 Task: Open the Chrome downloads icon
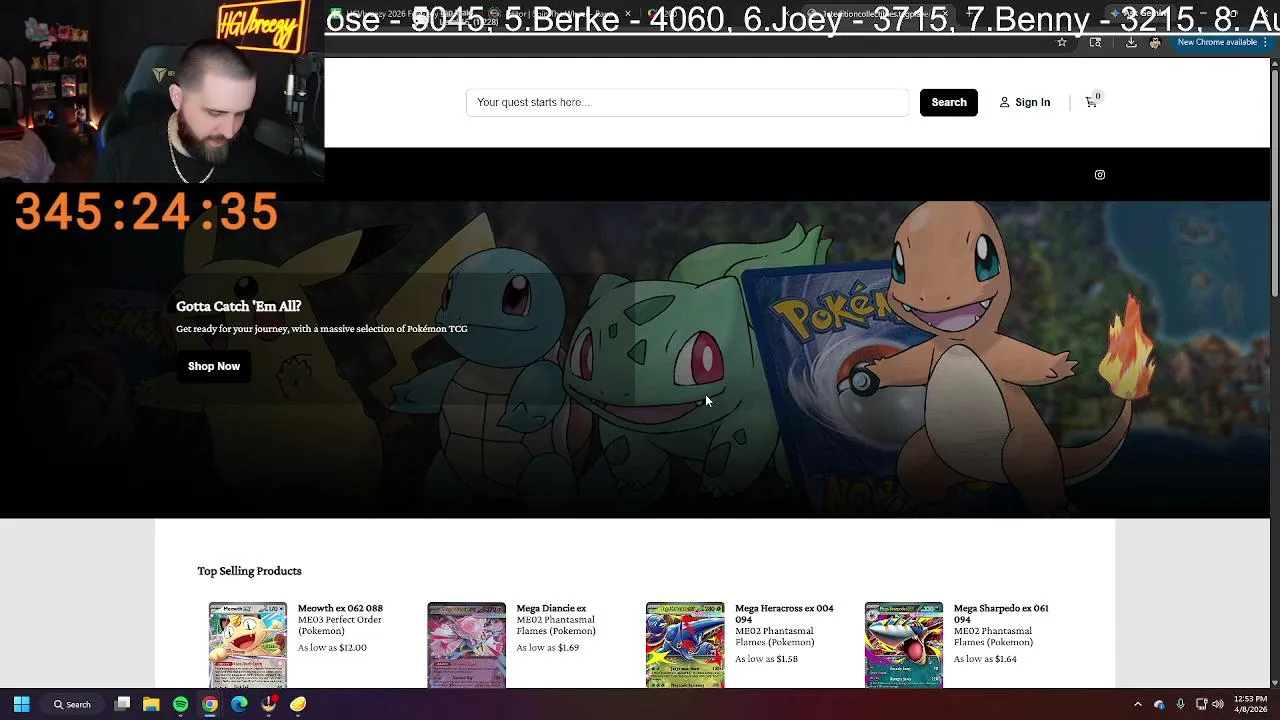pos(1131,42)
